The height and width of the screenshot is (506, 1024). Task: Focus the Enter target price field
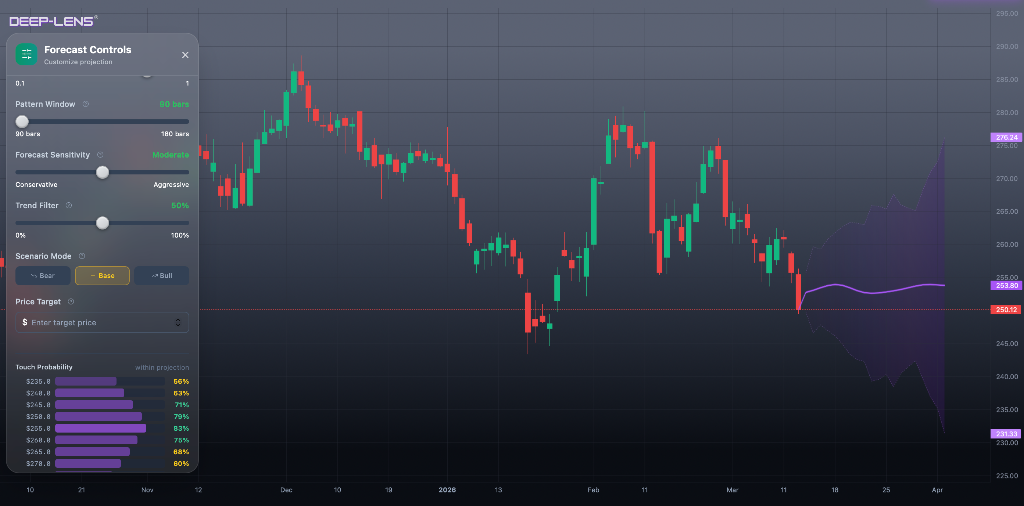[x=103, y=323]
